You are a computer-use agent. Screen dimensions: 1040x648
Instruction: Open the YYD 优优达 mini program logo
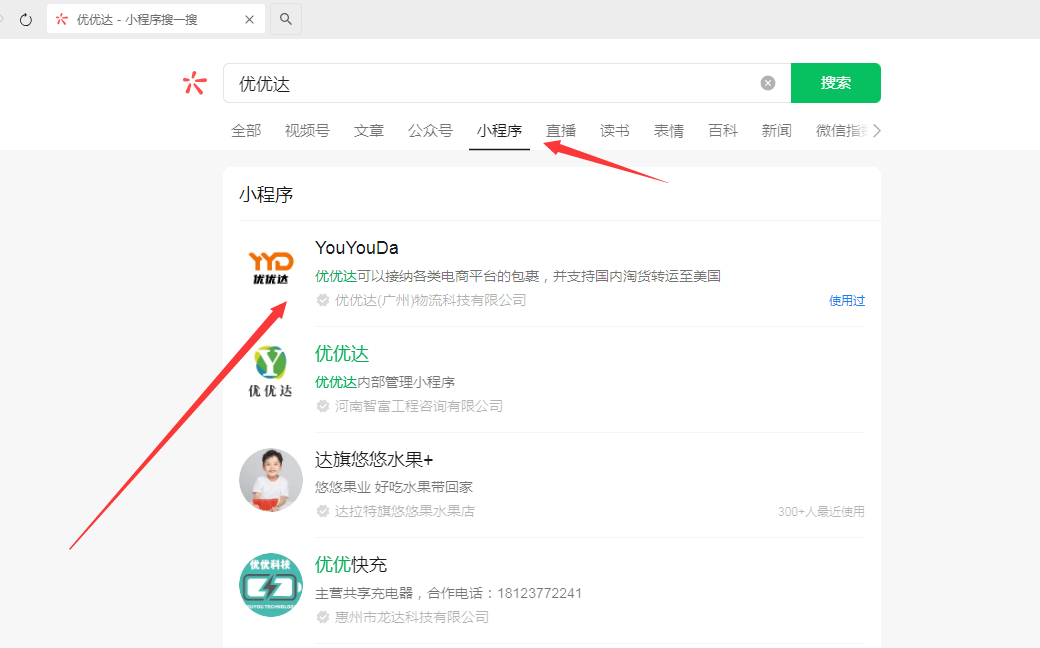[271, 268]
